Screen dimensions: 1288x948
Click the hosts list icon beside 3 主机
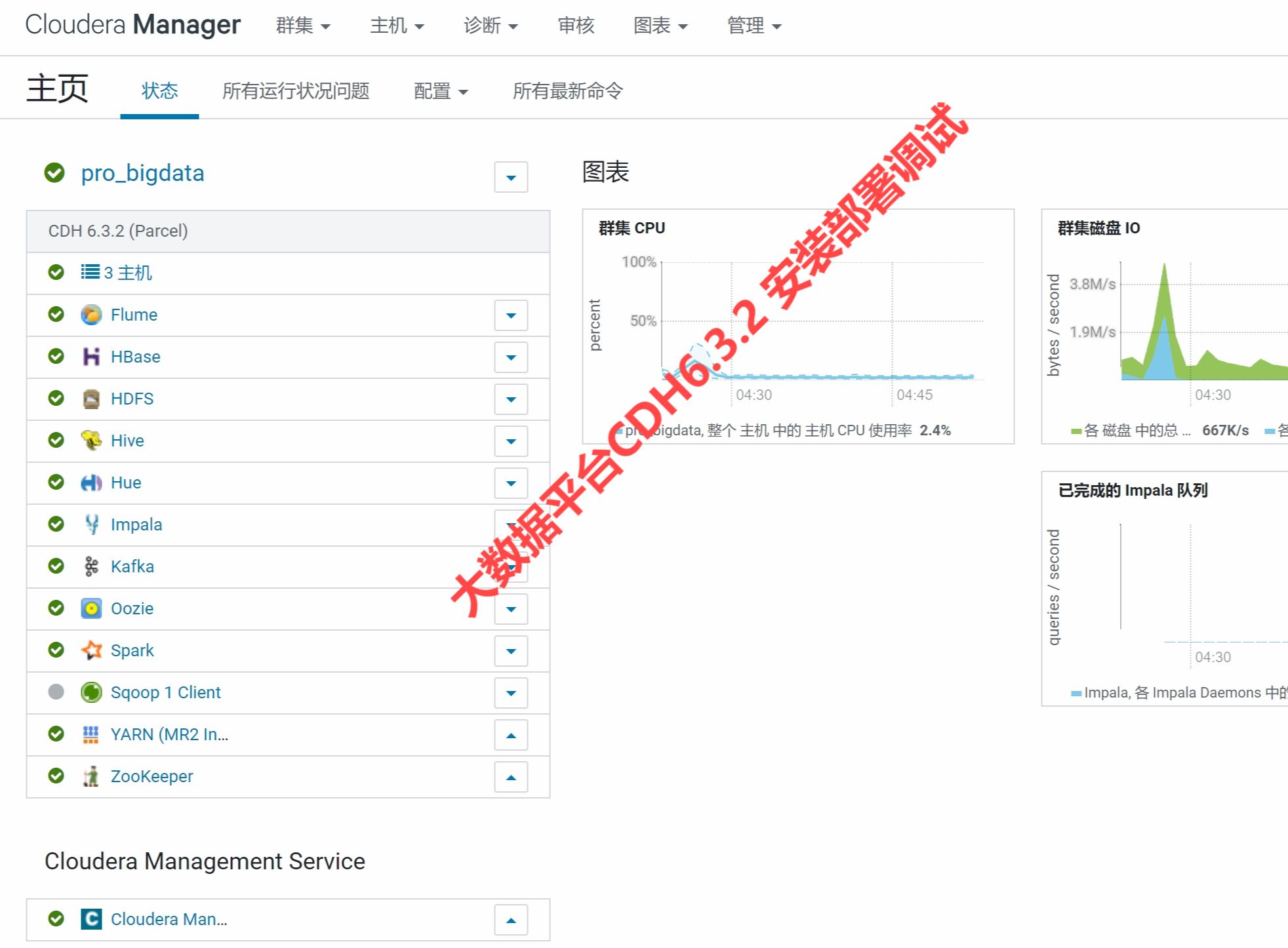[91, 272]
